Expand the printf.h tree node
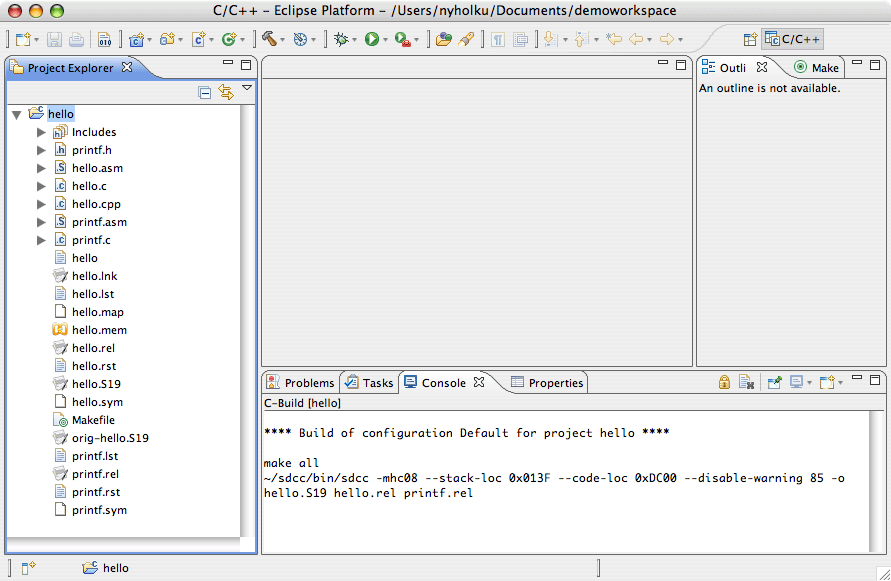Viewport: 891px width, 581px height. 41,151
